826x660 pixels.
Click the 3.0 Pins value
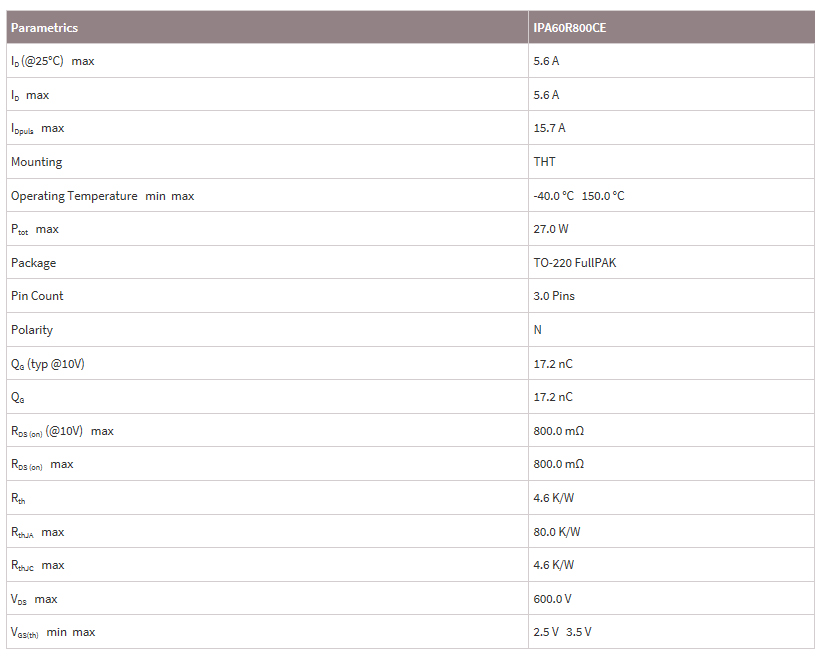[x=554, y=296]
